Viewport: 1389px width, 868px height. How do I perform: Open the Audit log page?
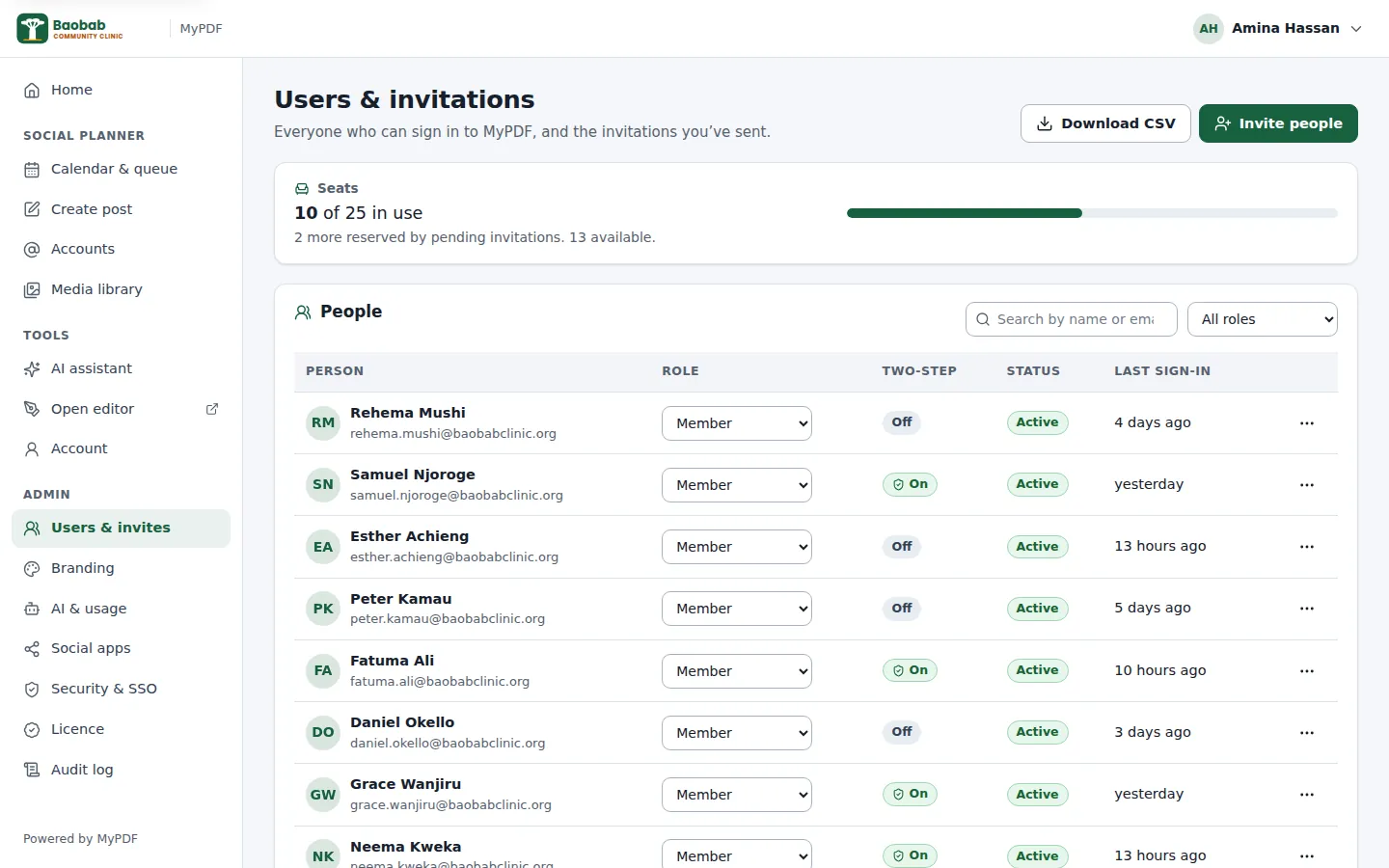pos(121,770)
